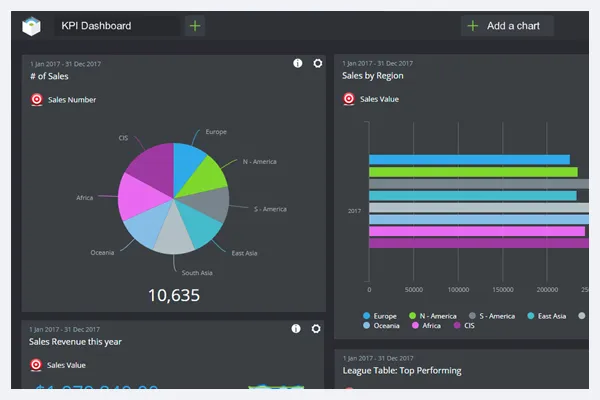600x400 pixels.
Task: Toggle Africa legend swatch
Action: click(x=415, y=325)
